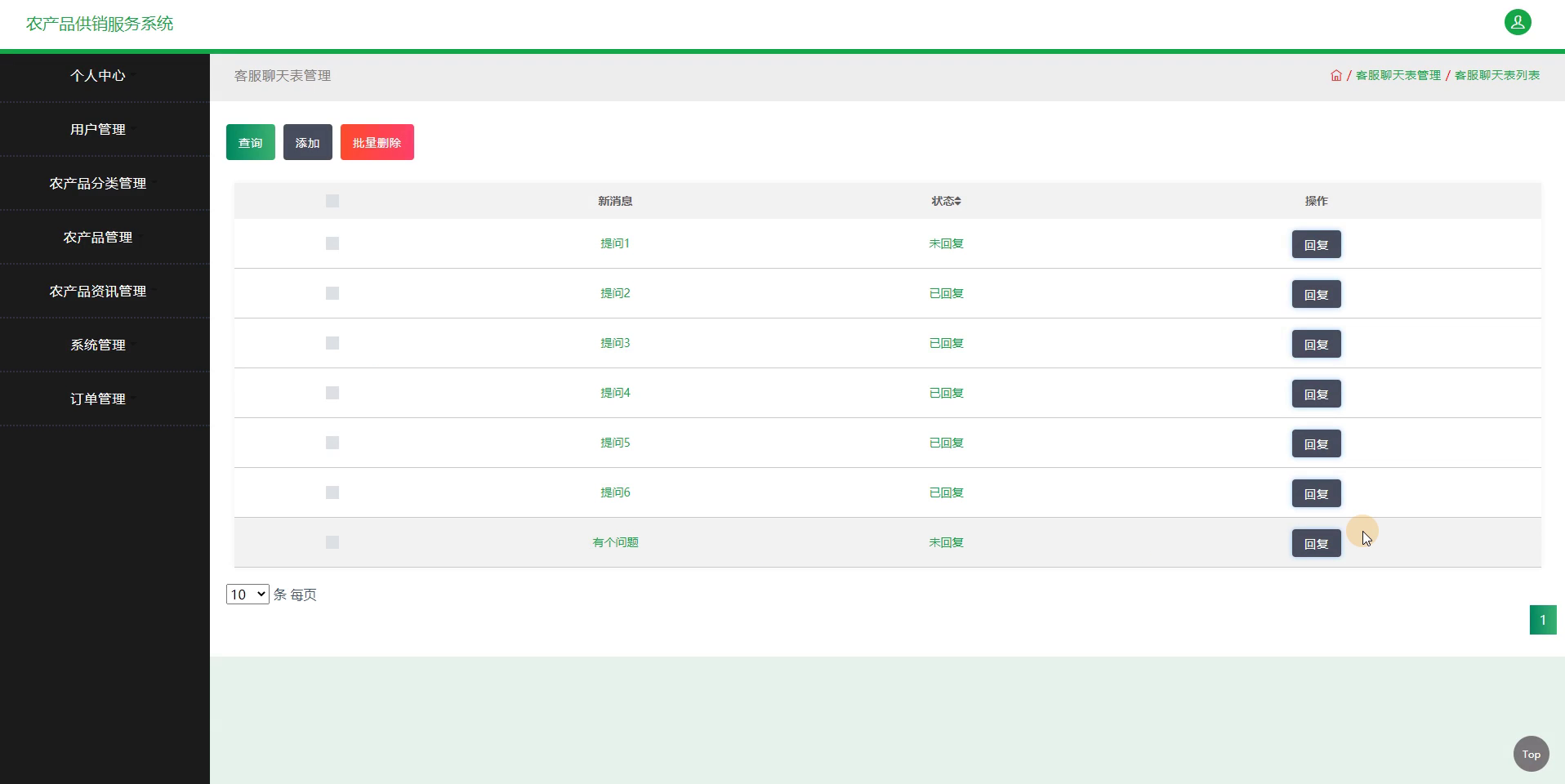Click 已回复 status in 提问5 row
The height and width of the screenshot is (784, 1565).
(947, 443)
